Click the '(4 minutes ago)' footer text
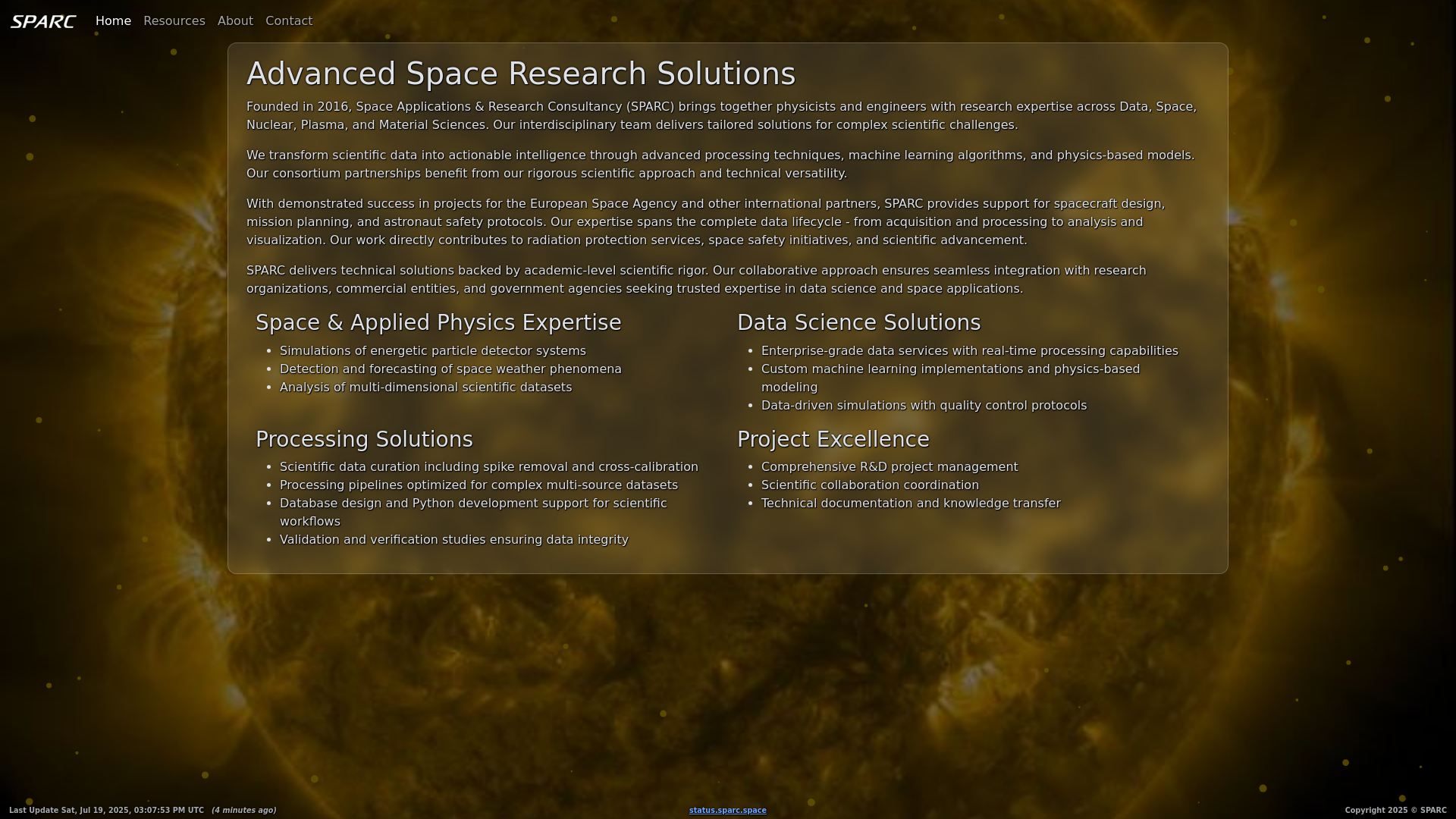Viewport: 1456px width, 819px height. [244, 810]
